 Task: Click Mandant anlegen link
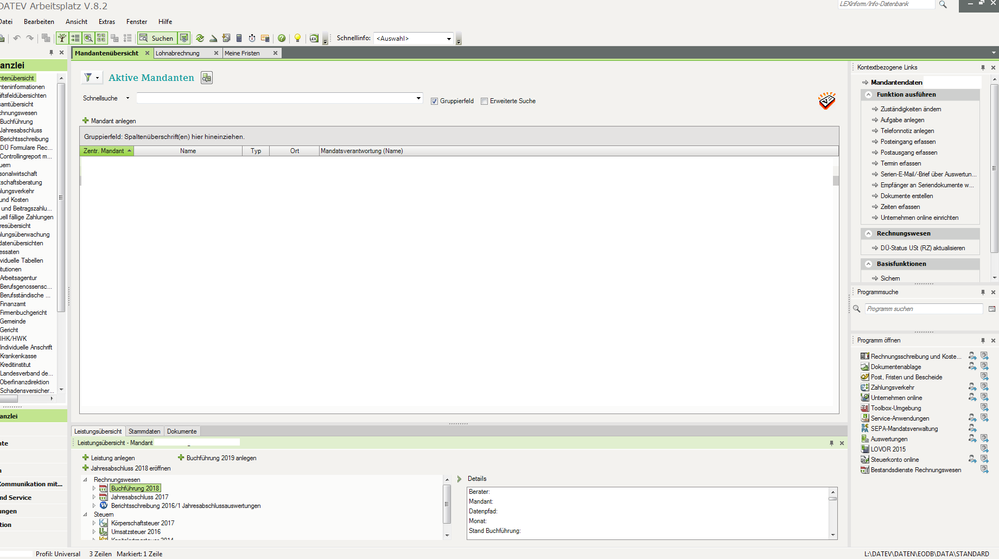pyautogui.click(x=109, y=121)
